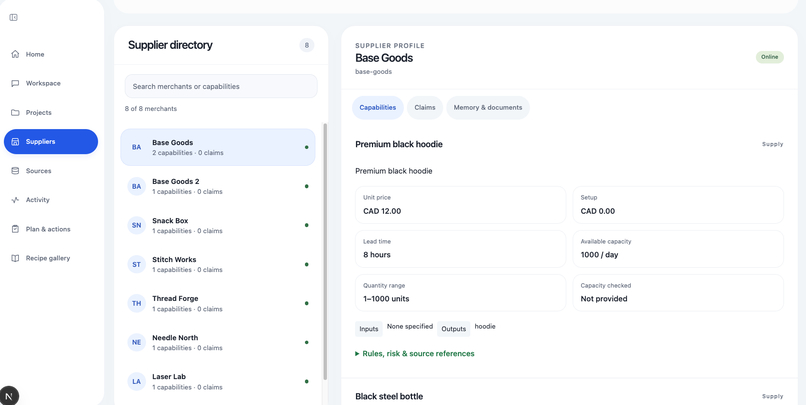Click the BA avatar for Base Goods 2

coord(136,186)
